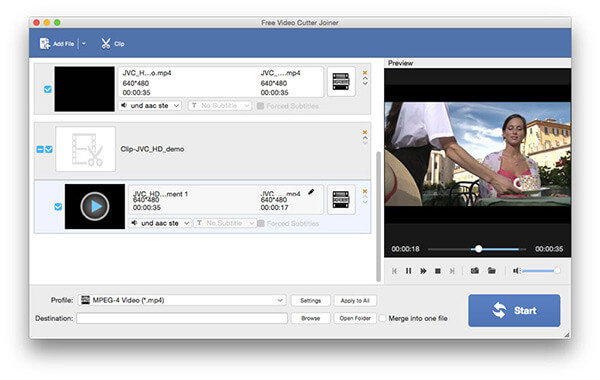Stop the preview playback
600x380 pixels.
click(438, 271)
